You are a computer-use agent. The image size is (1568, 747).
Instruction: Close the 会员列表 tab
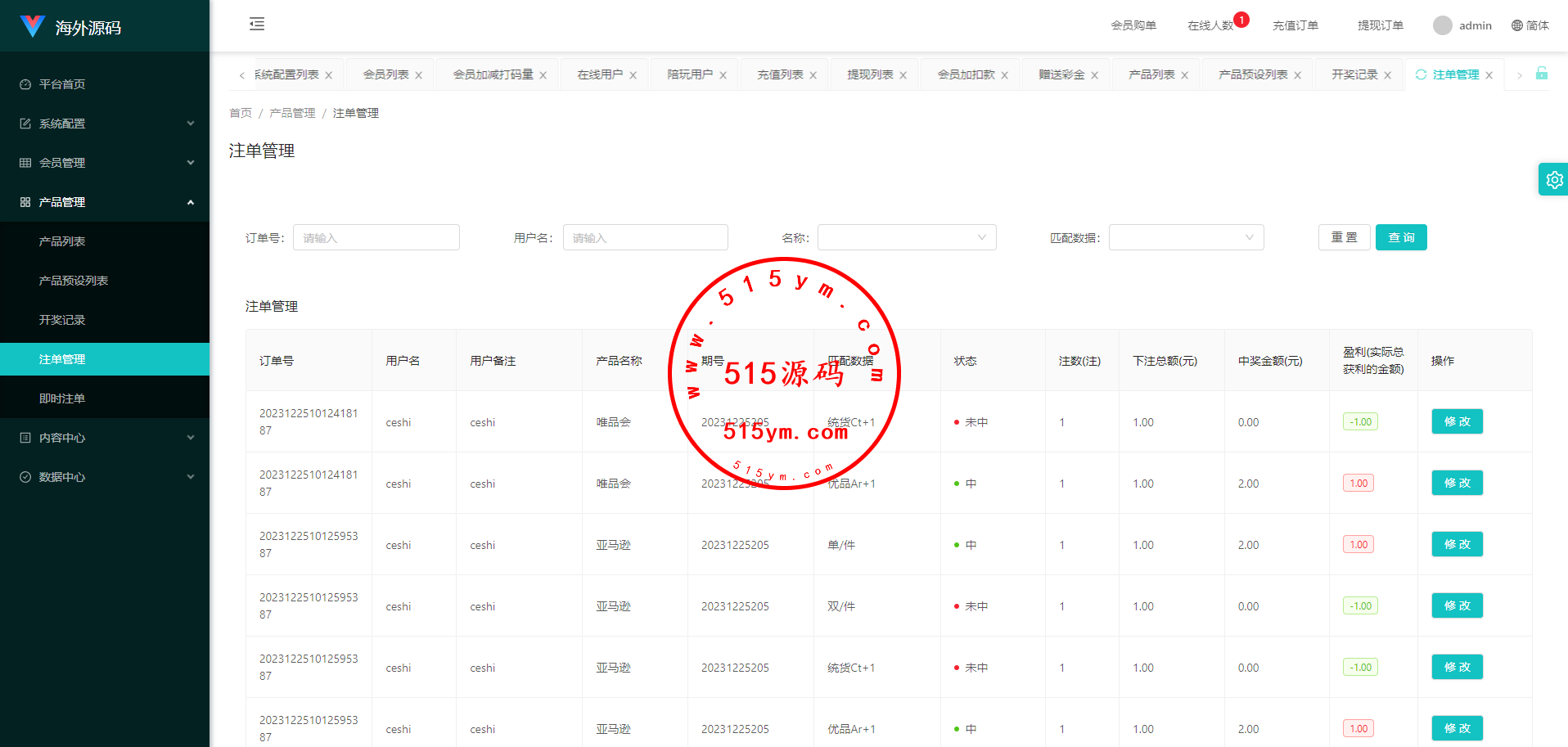[418, 75]
